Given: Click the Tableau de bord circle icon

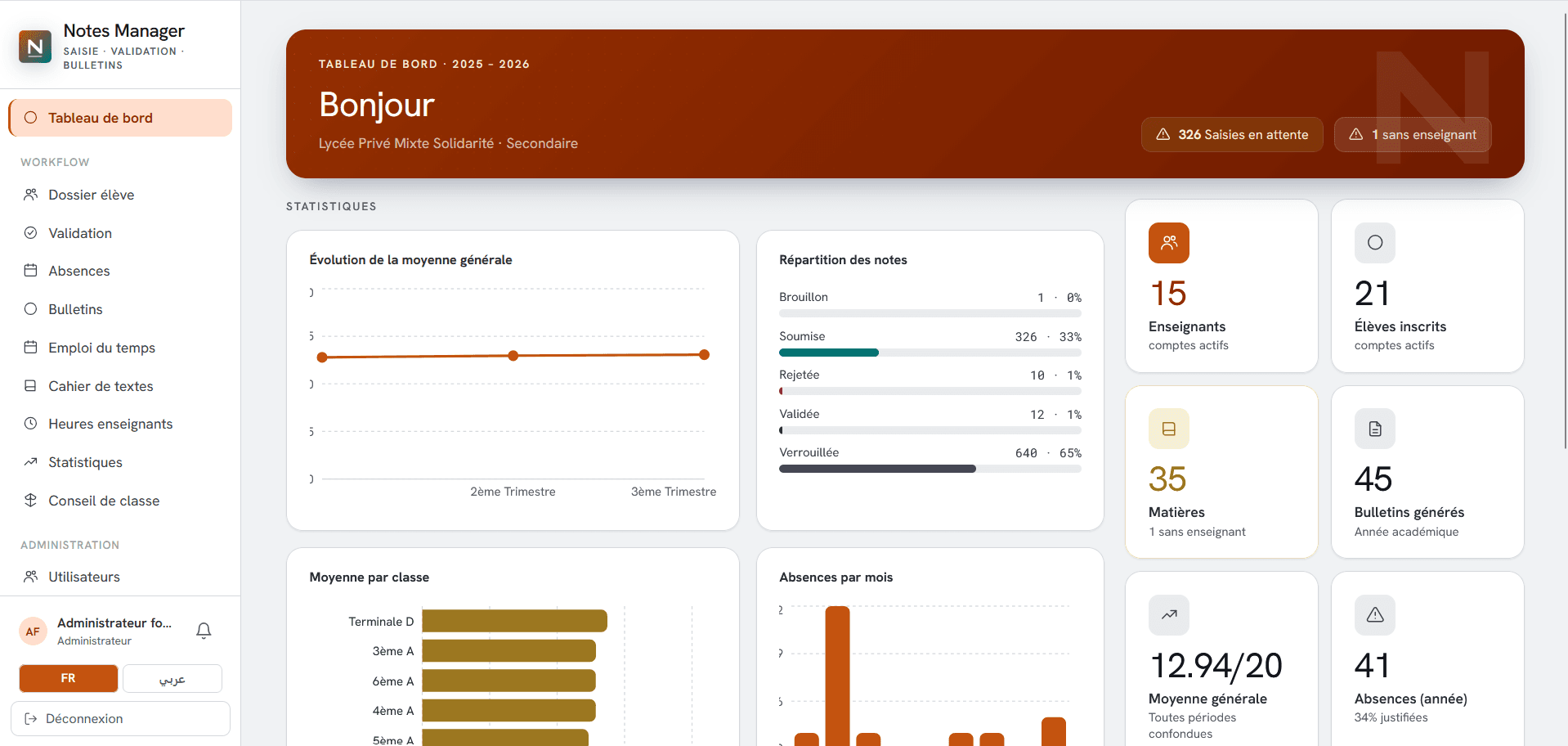Looking at the screenshot, I should [x=30, y=118].
